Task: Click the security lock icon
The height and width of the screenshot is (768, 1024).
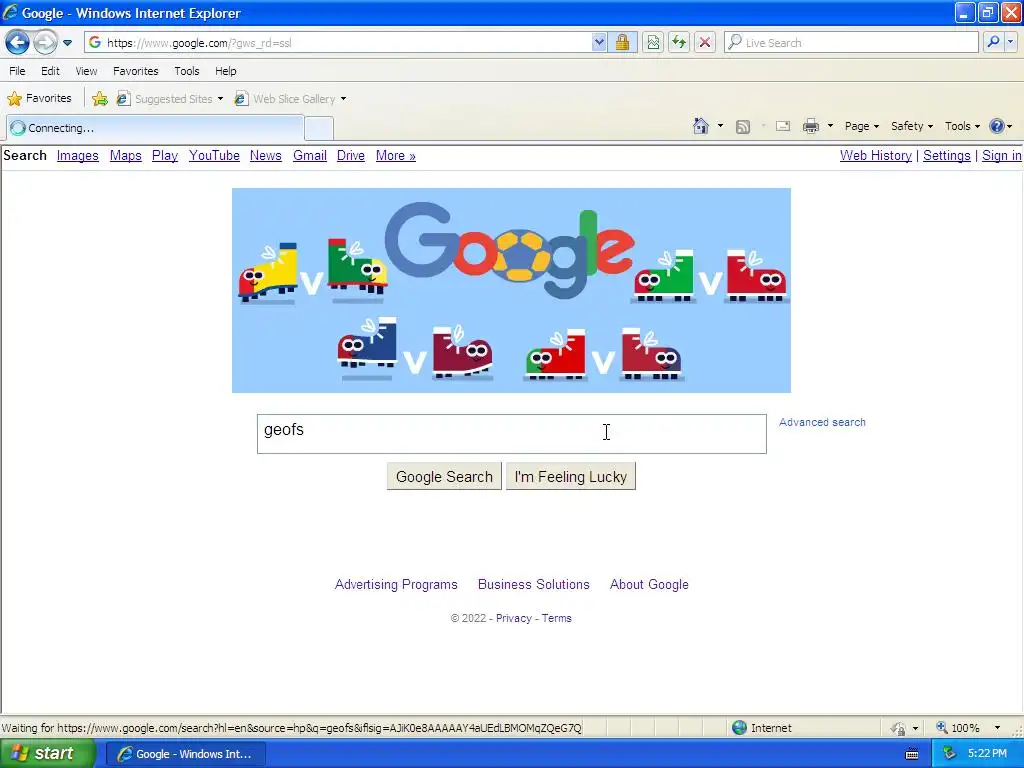Action: coord(622,42)
